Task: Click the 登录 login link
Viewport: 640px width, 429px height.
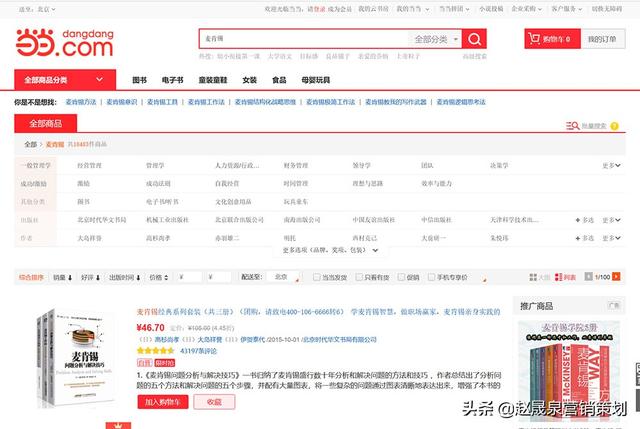Action: [x=319, y=9]
